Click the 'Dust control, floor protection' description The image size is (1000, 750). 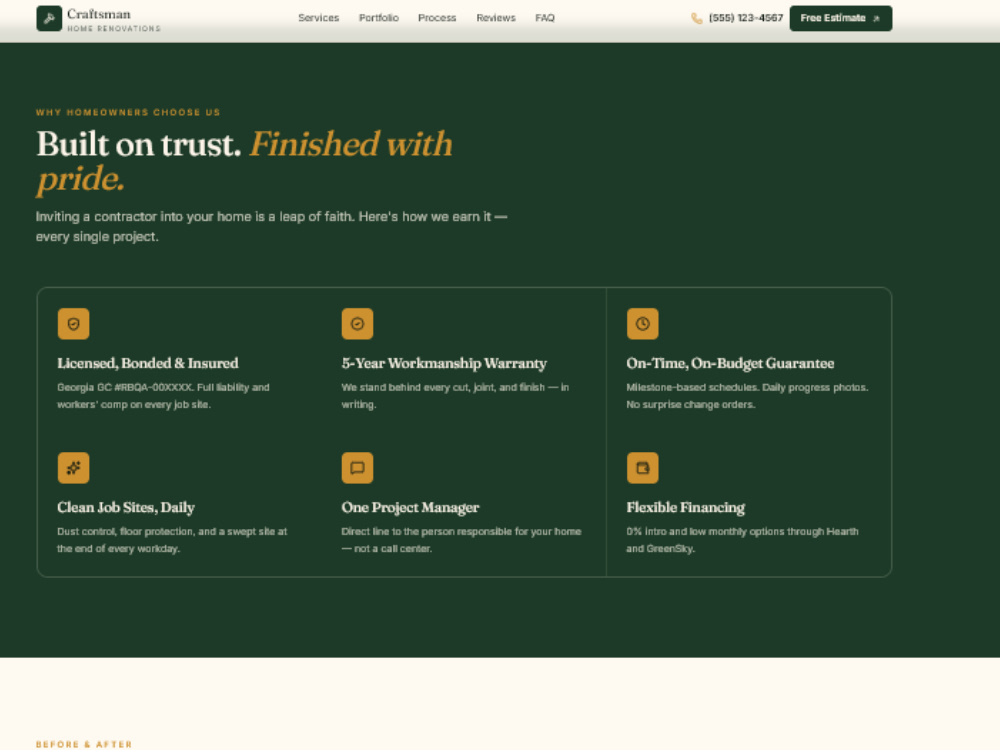point(172,540)
